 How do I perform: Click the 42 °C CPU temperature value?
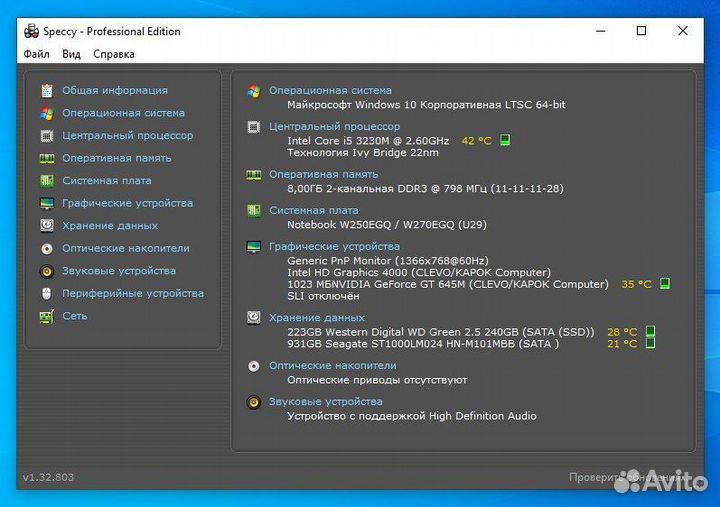point(476,141)
